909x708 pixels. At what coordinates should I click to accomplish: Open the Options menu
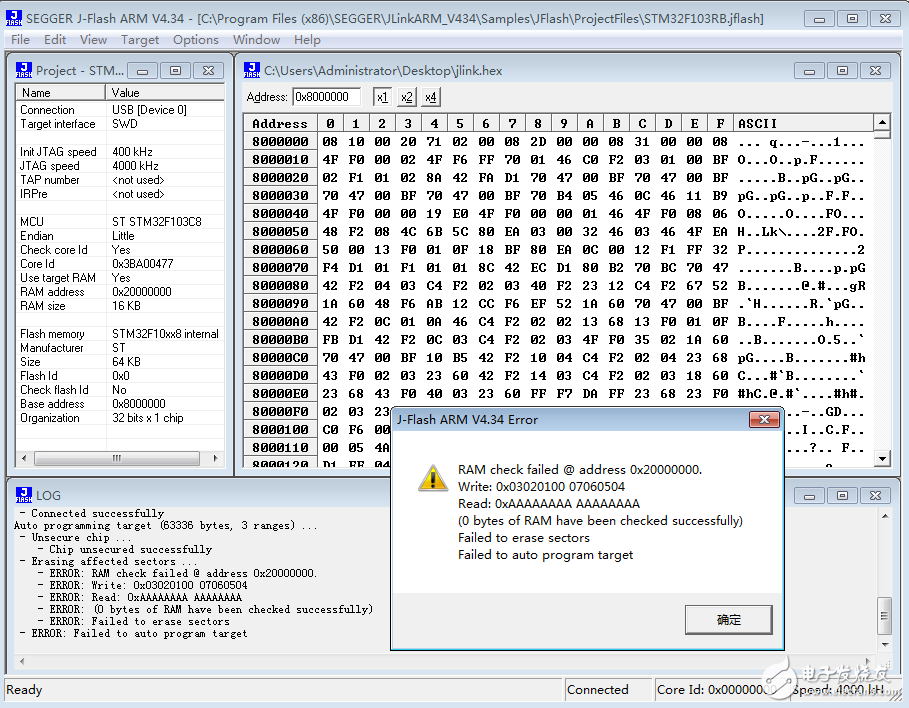[x=195, y=40]
